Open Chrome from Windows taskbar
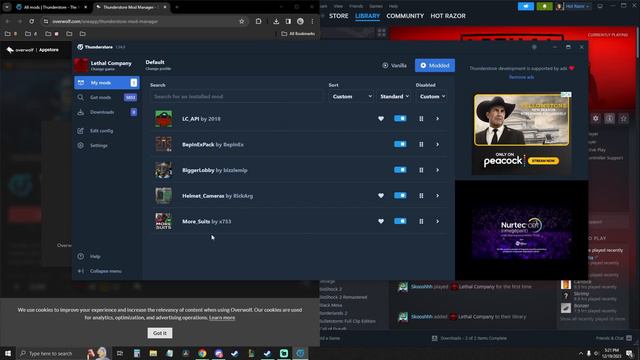Image resolution: width=640 pixels, height=360 pixels. [x=202, y=353]
